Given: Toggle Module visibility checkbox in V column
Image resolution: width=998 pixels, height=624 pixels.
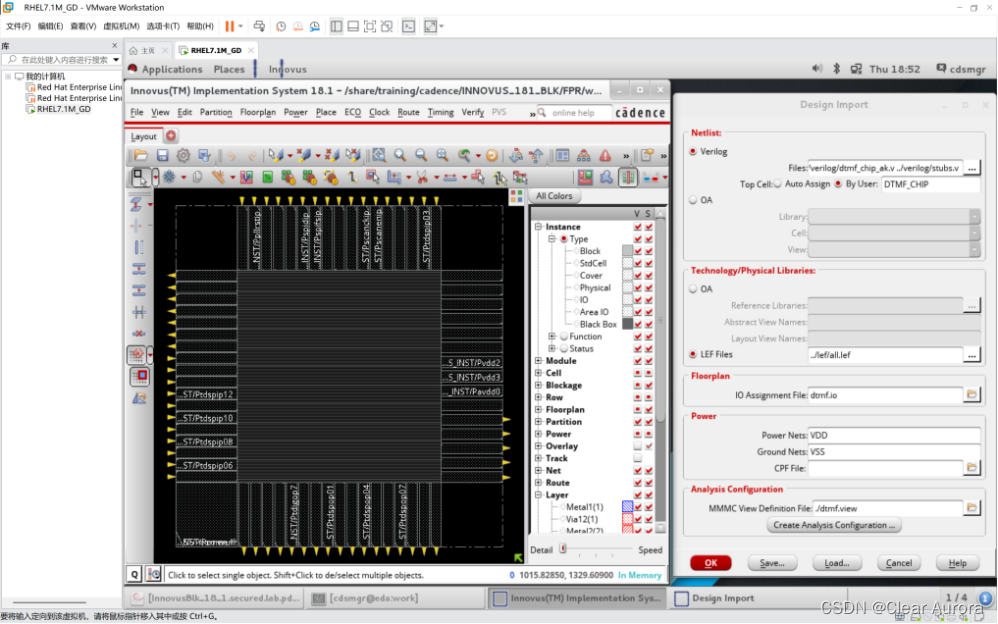Looking at the screenshot, I should tap(638, 361).
